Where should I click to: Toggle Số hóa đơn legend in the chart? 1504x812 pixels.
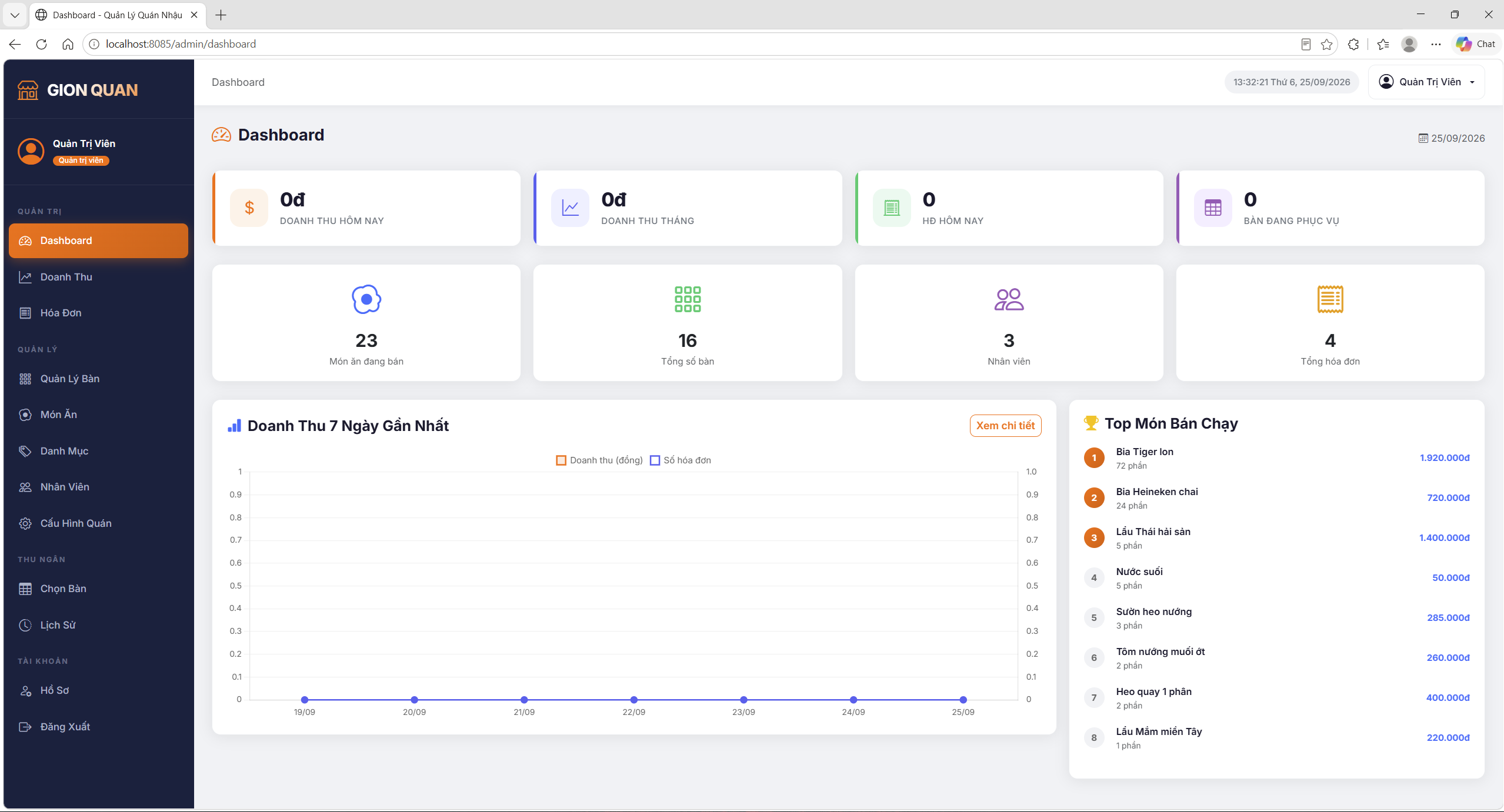tap(681, 460)
